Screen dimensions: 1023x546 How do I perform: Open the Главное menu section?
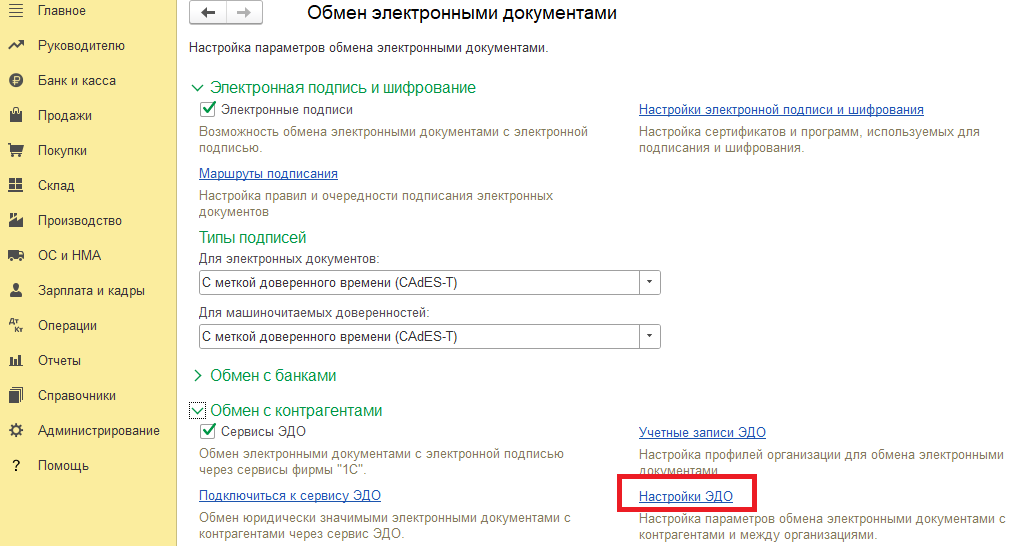[x=61, y=10]
